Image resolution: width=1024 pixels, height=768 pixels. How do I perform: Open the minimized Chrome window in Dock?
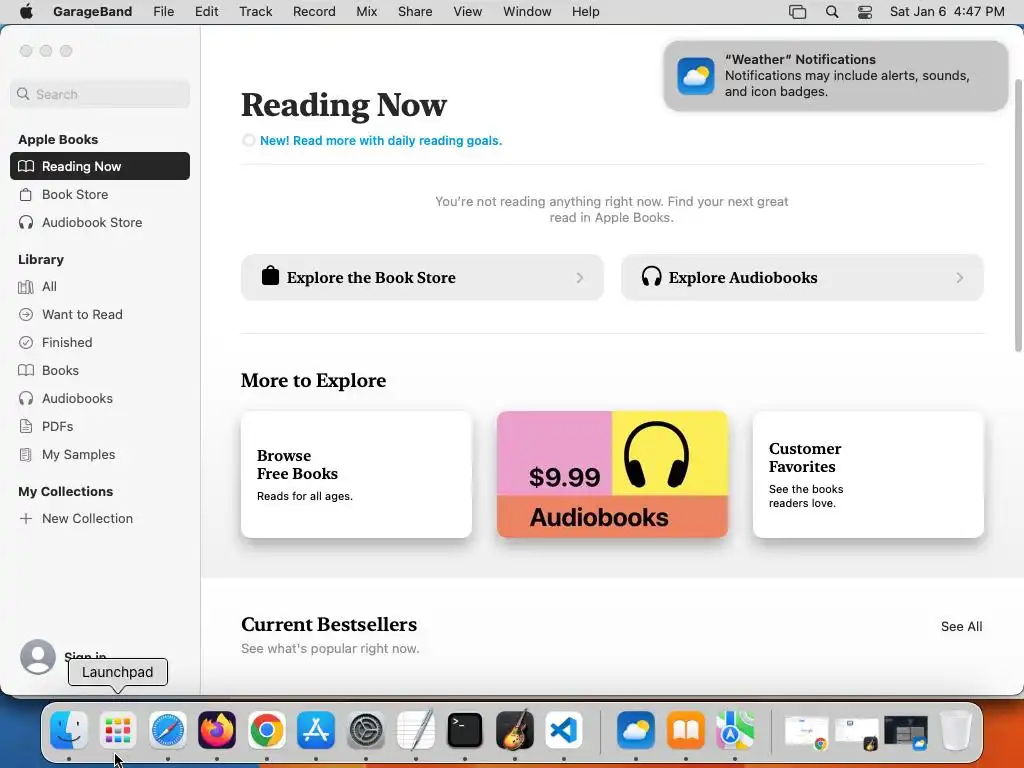[x=807, y=731]
